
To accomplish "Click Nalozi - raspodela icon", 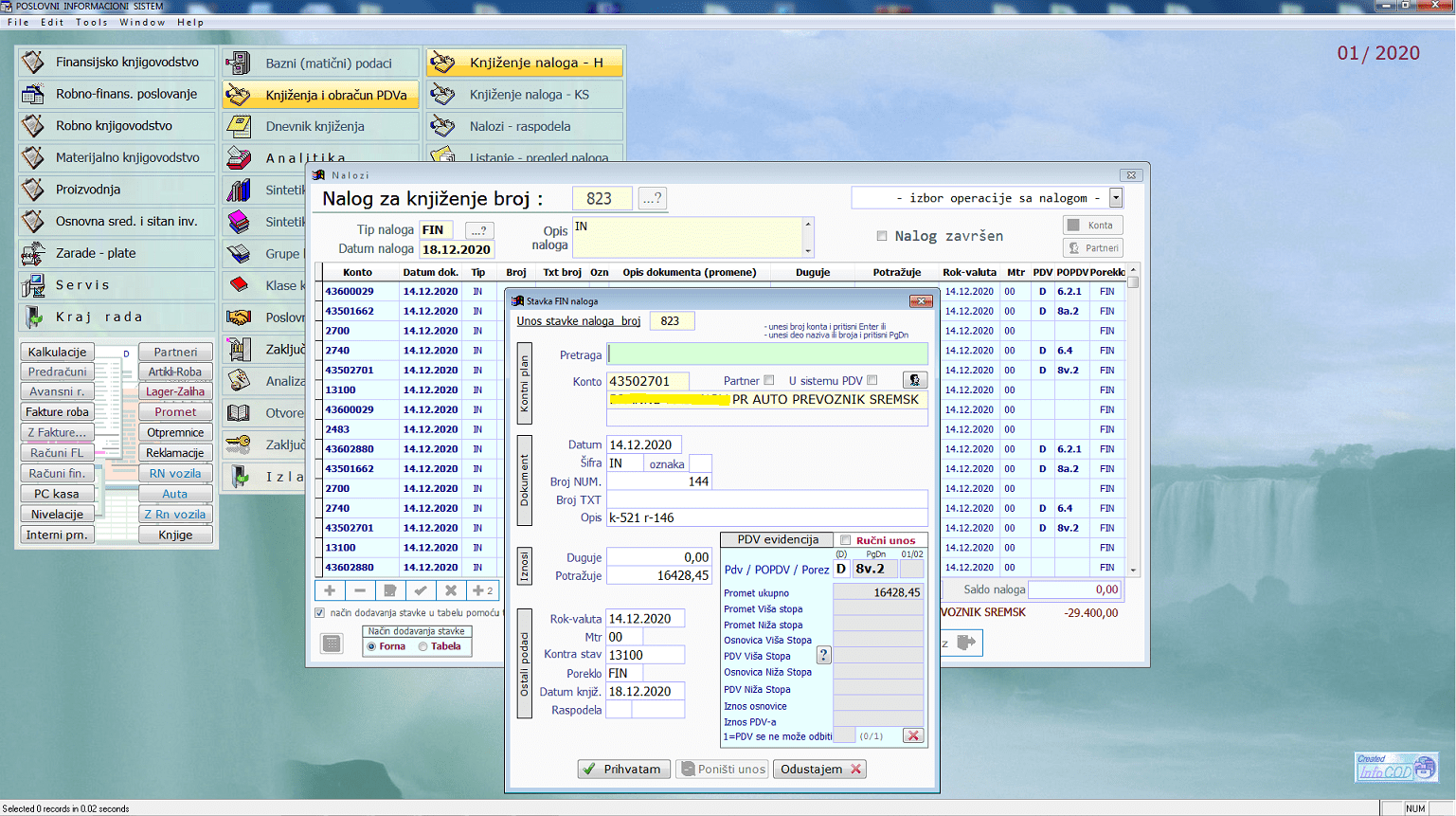I will pos(442,126).
